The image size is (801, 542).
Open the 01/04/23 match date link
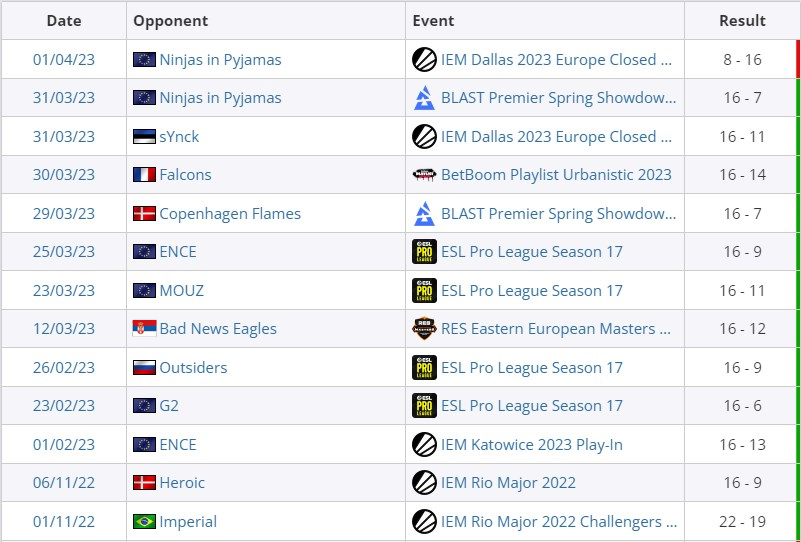click(64, 60)
